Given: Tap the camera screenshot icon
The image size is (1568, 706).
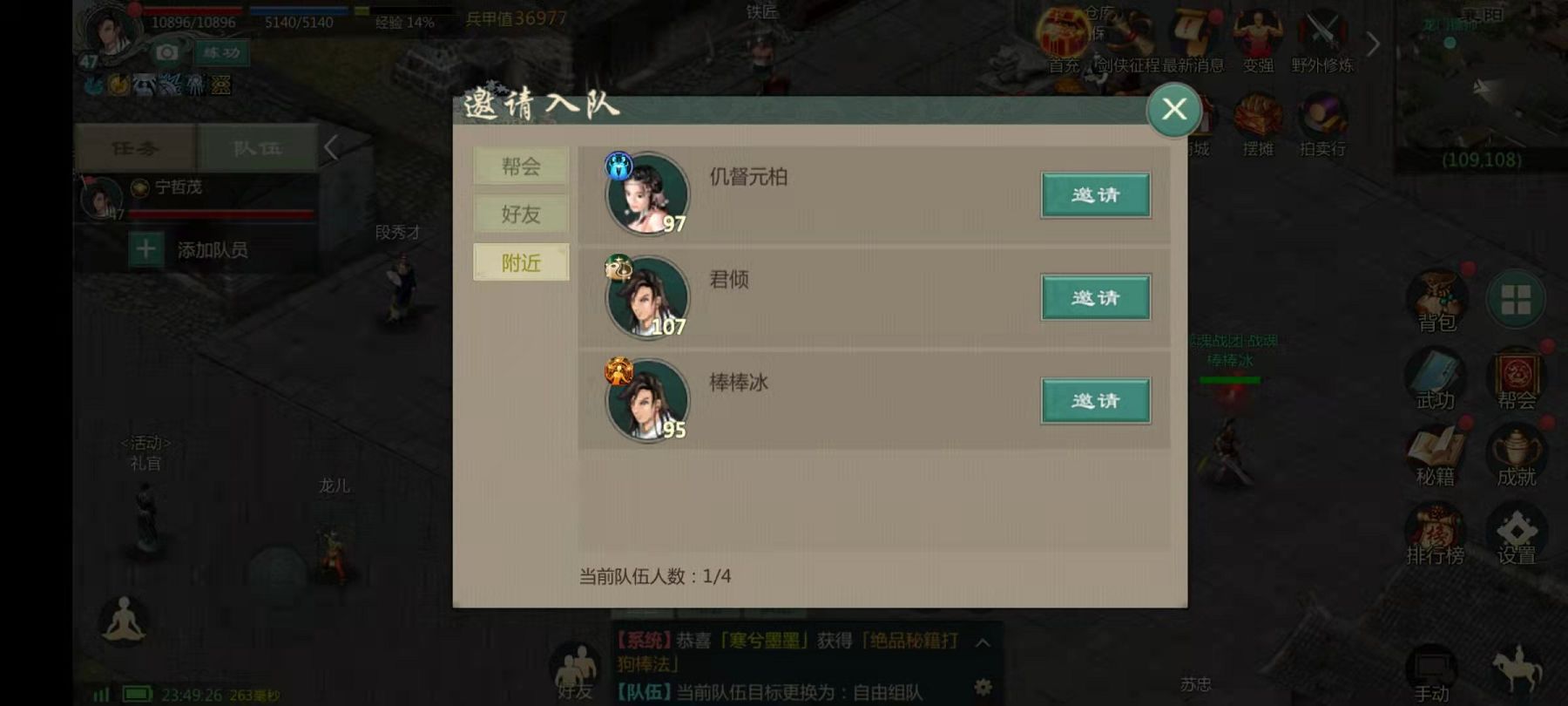Looking at the screenshot, I should (x=166, y=52).
